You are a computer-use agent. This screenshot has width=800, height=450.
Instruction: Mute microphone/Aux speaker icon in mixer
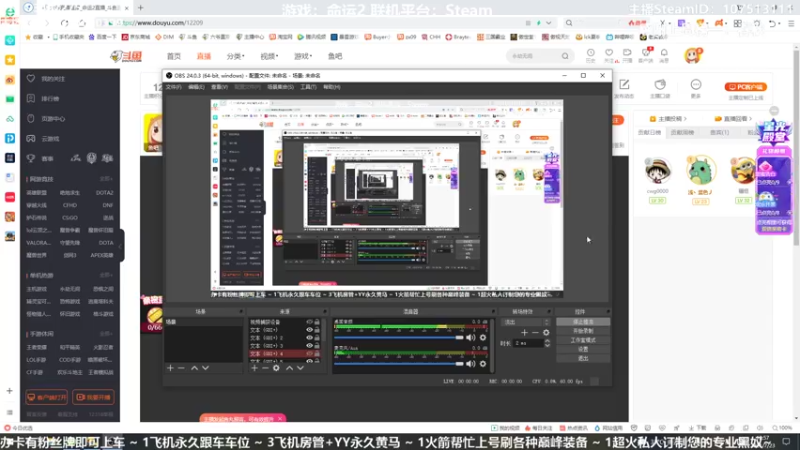click(470, 364)
